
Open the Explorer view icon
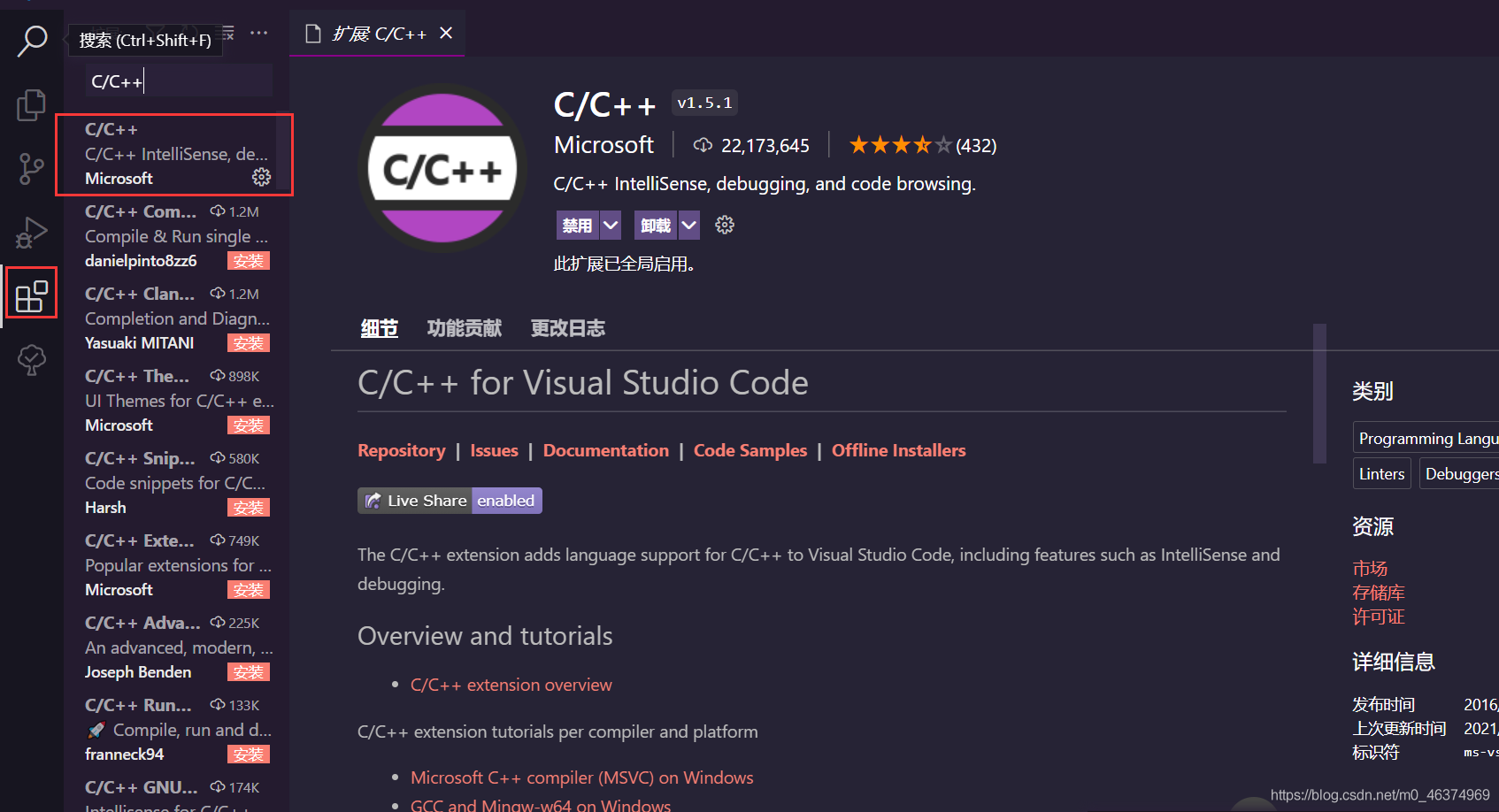tap(31, 103)
